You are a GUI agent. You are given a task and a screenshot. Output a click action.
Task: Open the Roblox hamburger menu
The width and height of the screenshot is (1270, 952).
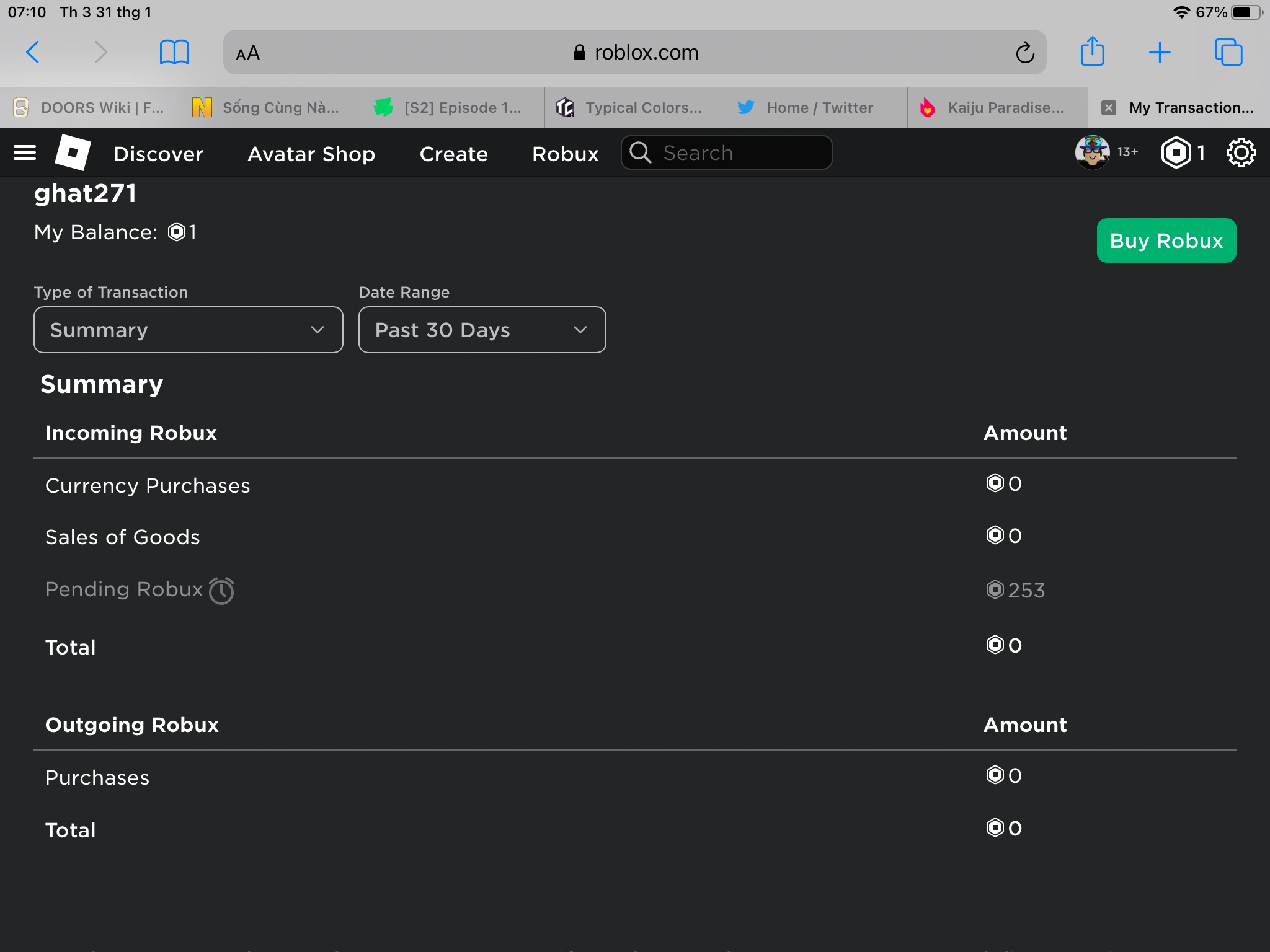pos(25,152)
